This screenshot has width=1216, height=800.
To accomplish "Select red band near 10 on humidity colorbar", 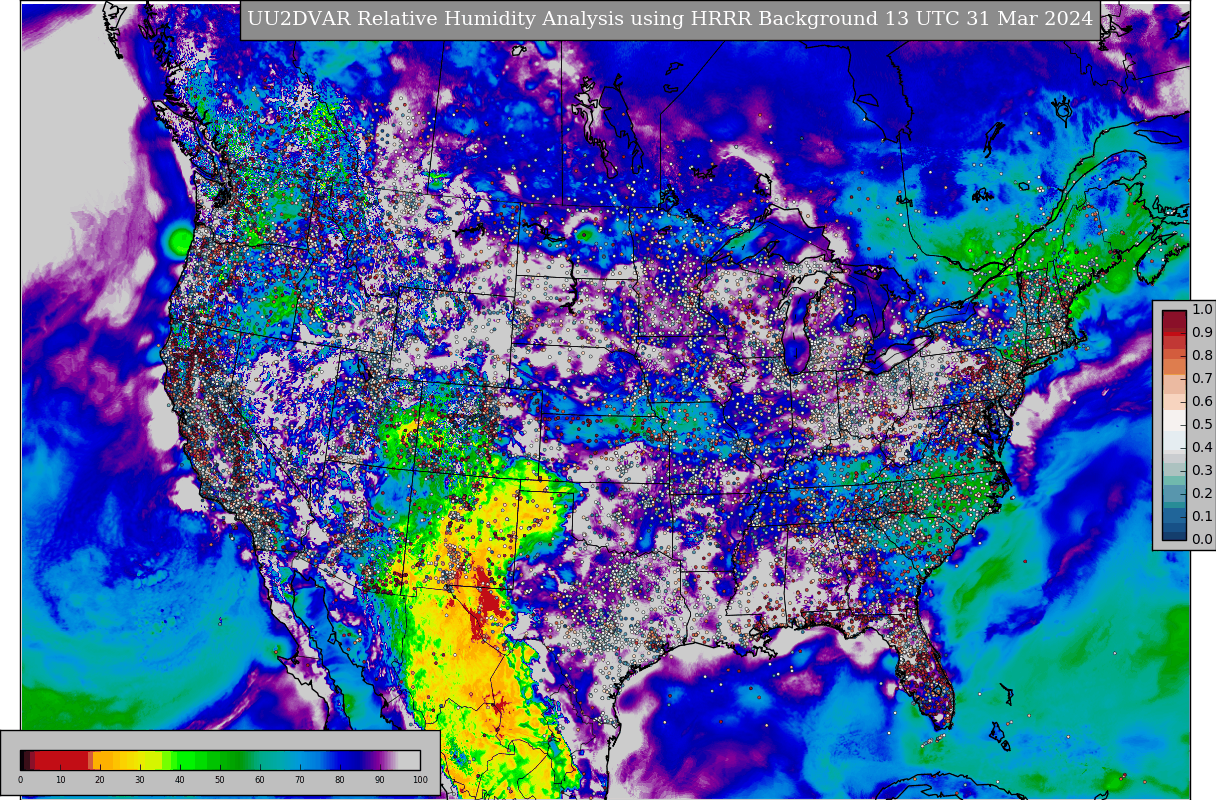I will click(x=60, y=760).
